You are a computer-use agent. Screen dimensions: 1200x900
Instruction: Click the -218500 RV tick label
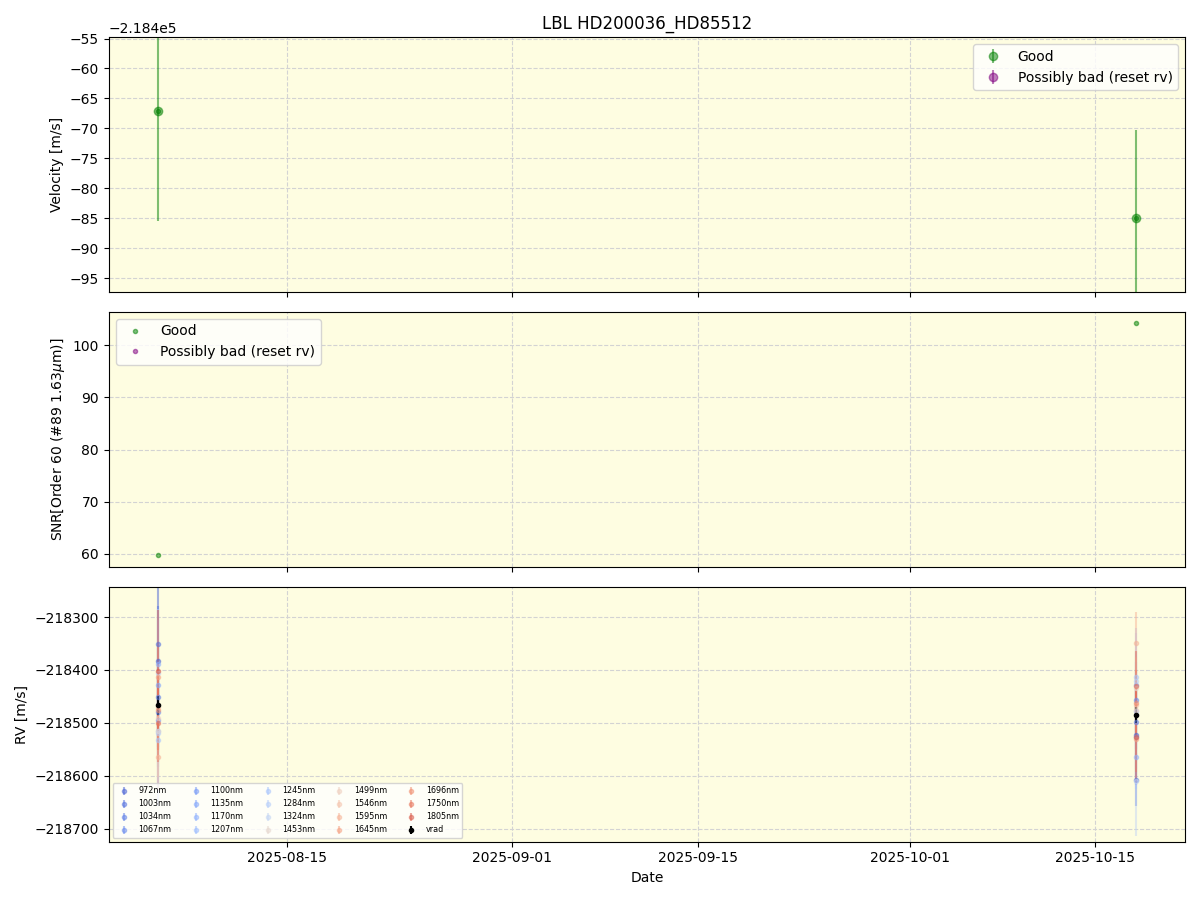tap(68, 724)
